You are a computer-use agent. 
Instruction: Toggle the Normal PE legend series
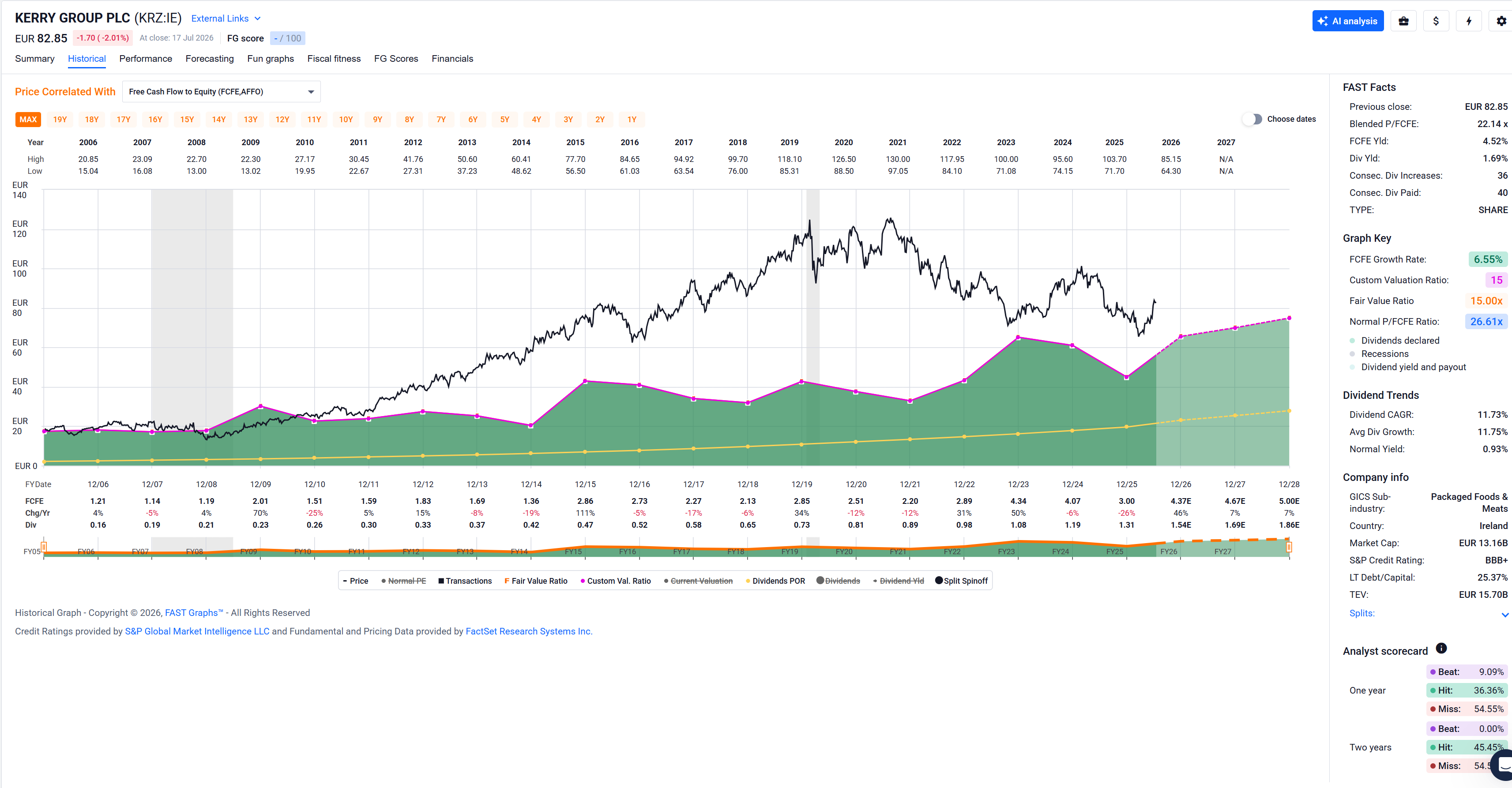[403, 581]
